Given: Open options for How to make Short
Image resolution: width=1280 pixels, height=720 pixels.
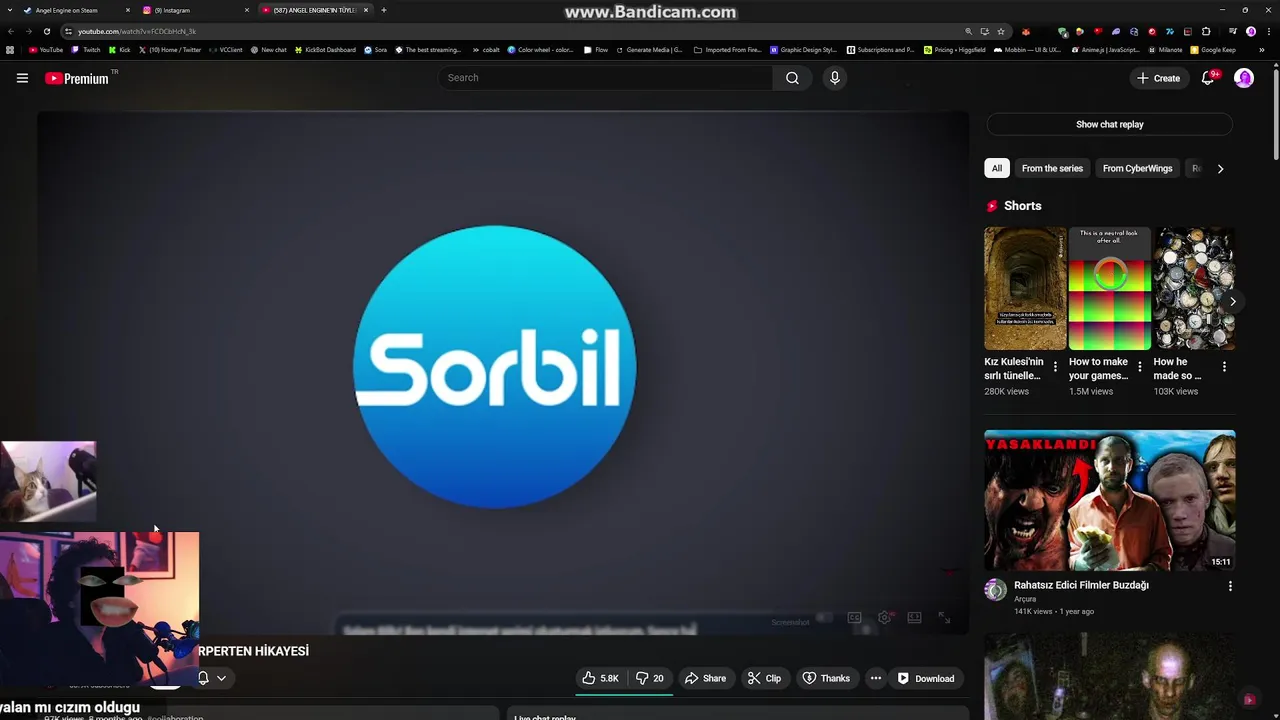Looking at the screenshot, I should (x=1139, y=367).
